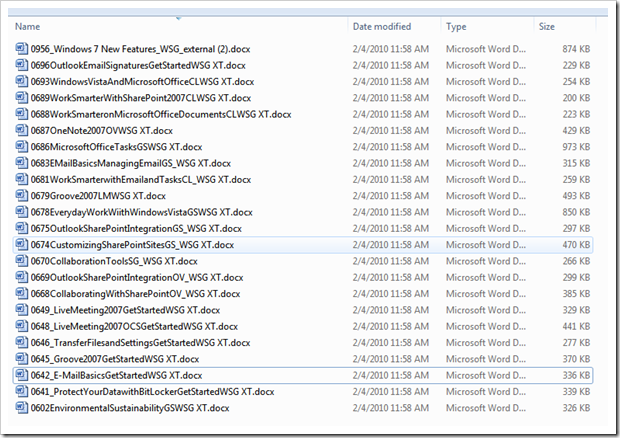Click Word icon of 0678EverydayWorkWiithWindowsVista file
Screen dimensions: 620x438
click(21, 211)
